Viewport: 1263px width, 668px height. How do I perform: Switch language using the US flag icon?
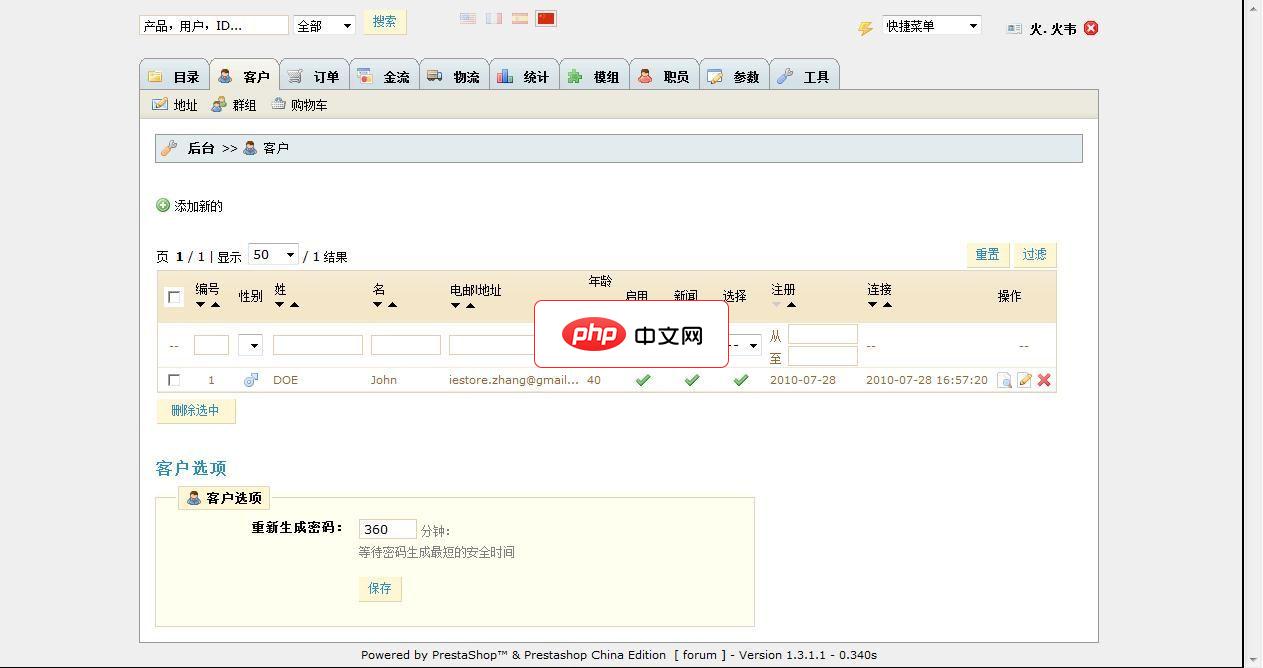click(468, 18)
